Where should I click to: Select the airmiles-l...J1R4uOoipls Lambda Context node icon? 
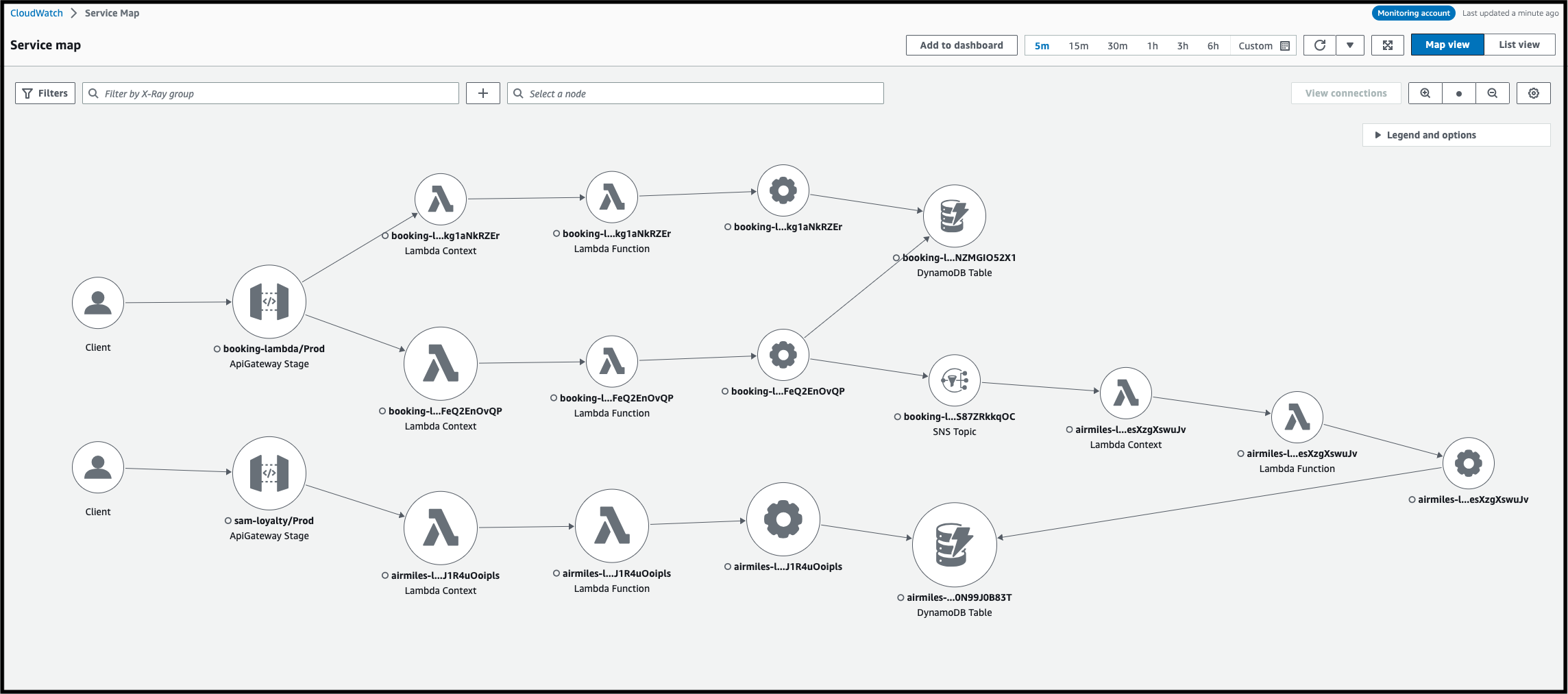point(441,528)
